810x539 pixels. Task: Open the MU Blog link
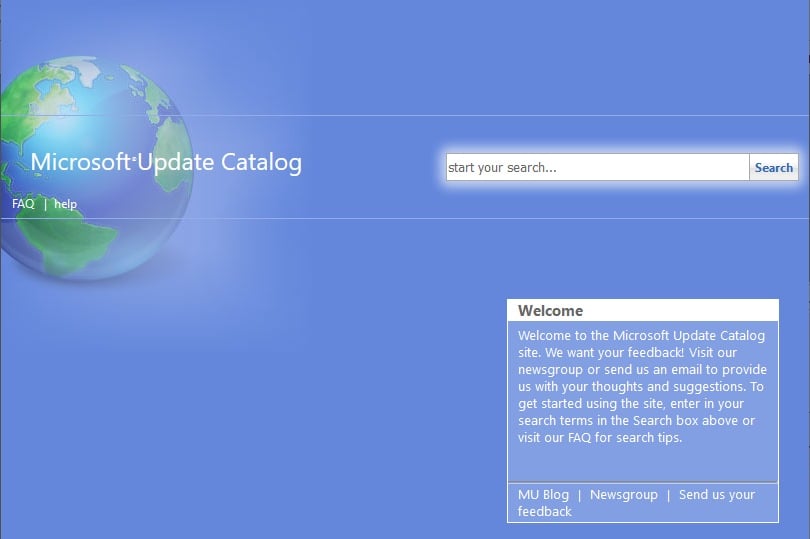pos(543,495)
